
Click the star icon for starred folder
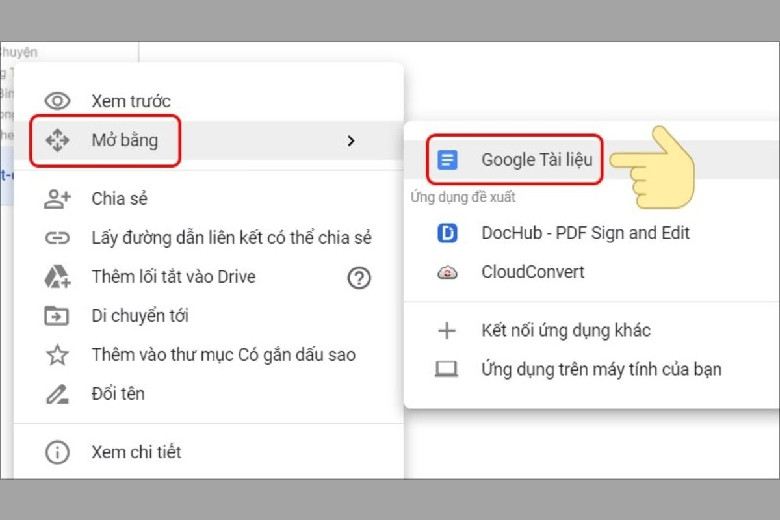pyautogui.click(x=57, y=355)
